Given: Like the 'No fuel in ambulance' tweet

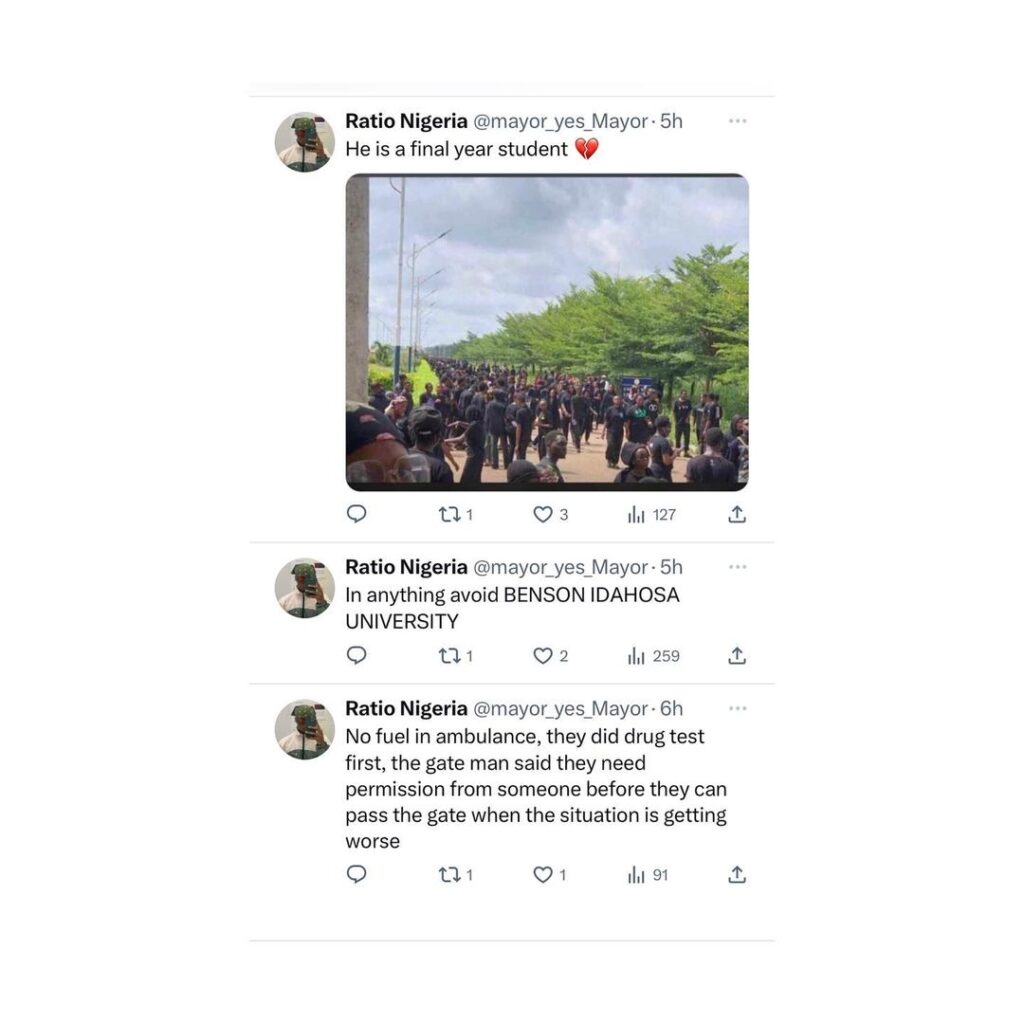Looking at the screenshot, I should (543, 874).
